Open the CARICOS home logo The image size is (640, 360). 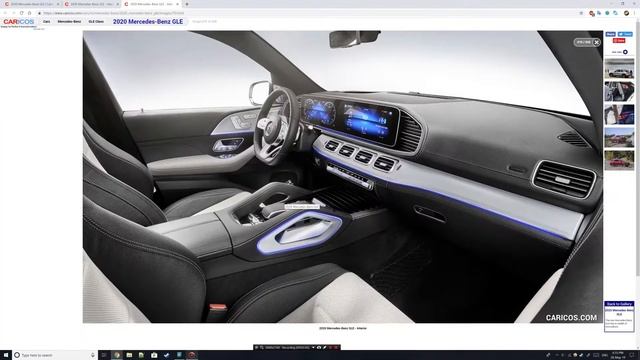[18, 22]
